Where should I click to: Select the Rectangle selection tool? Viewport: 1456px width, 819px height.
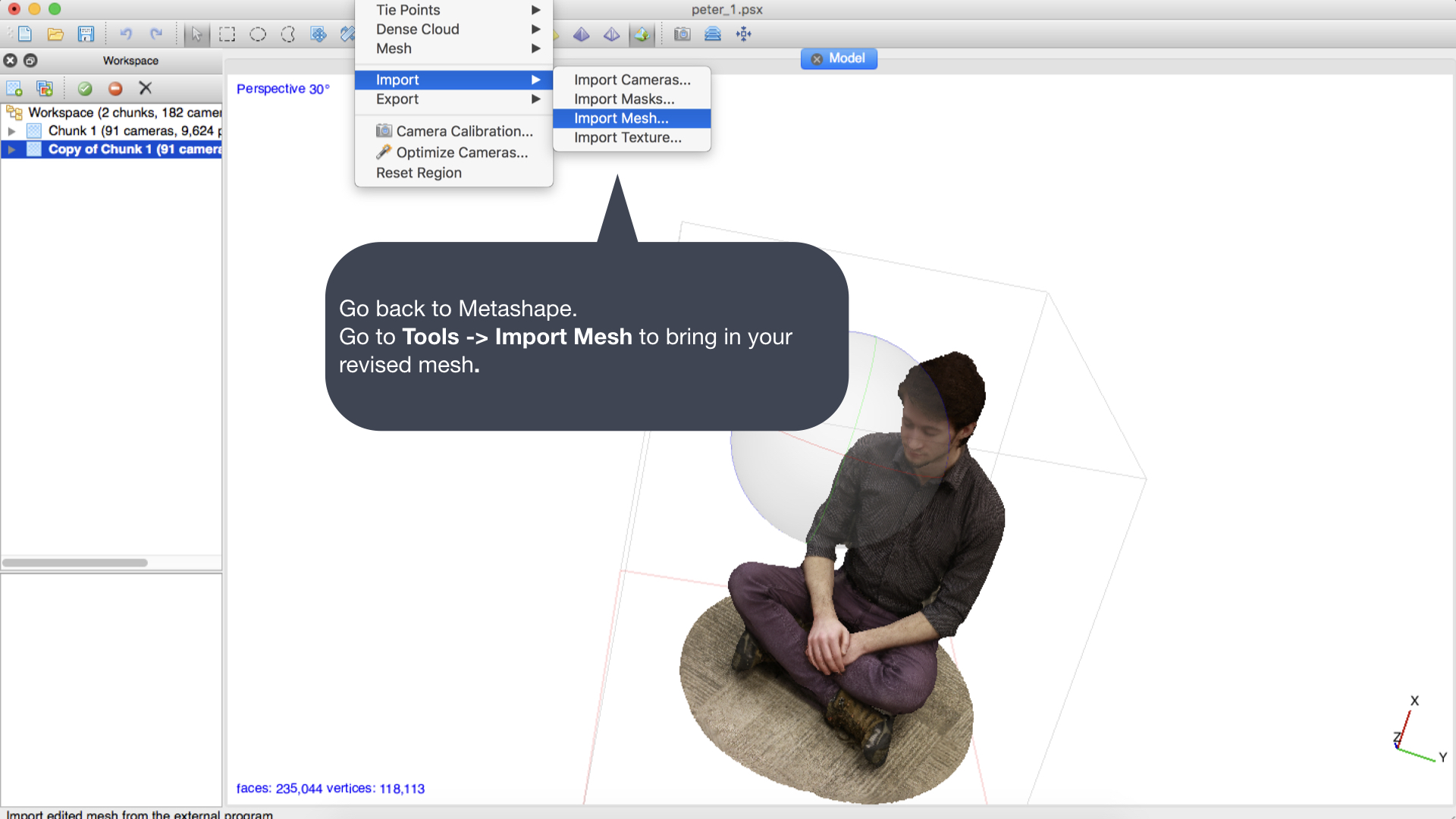[227, 34]
